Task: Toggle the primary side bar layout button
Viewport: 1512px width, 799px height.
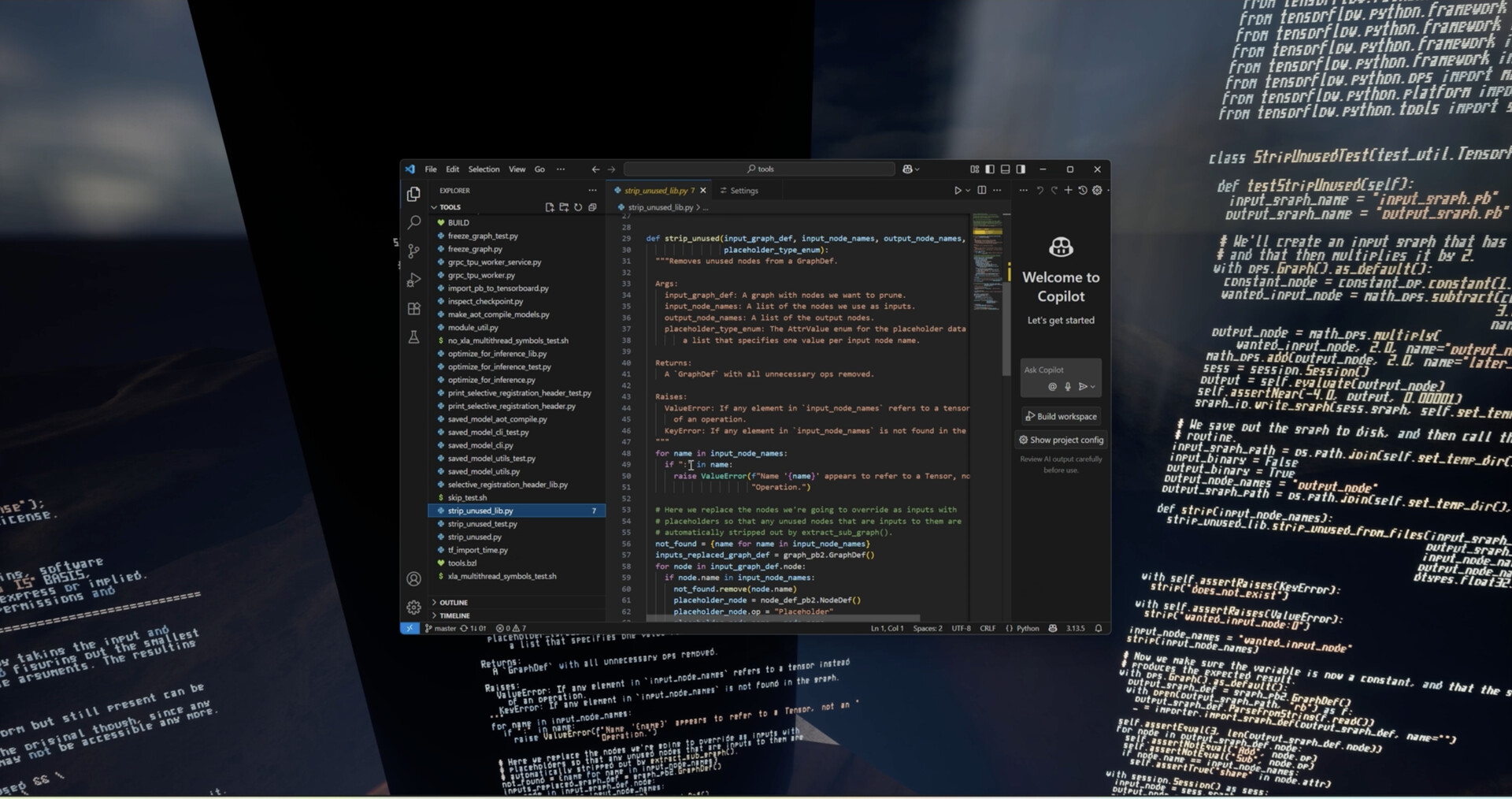Action: [990, 169]
